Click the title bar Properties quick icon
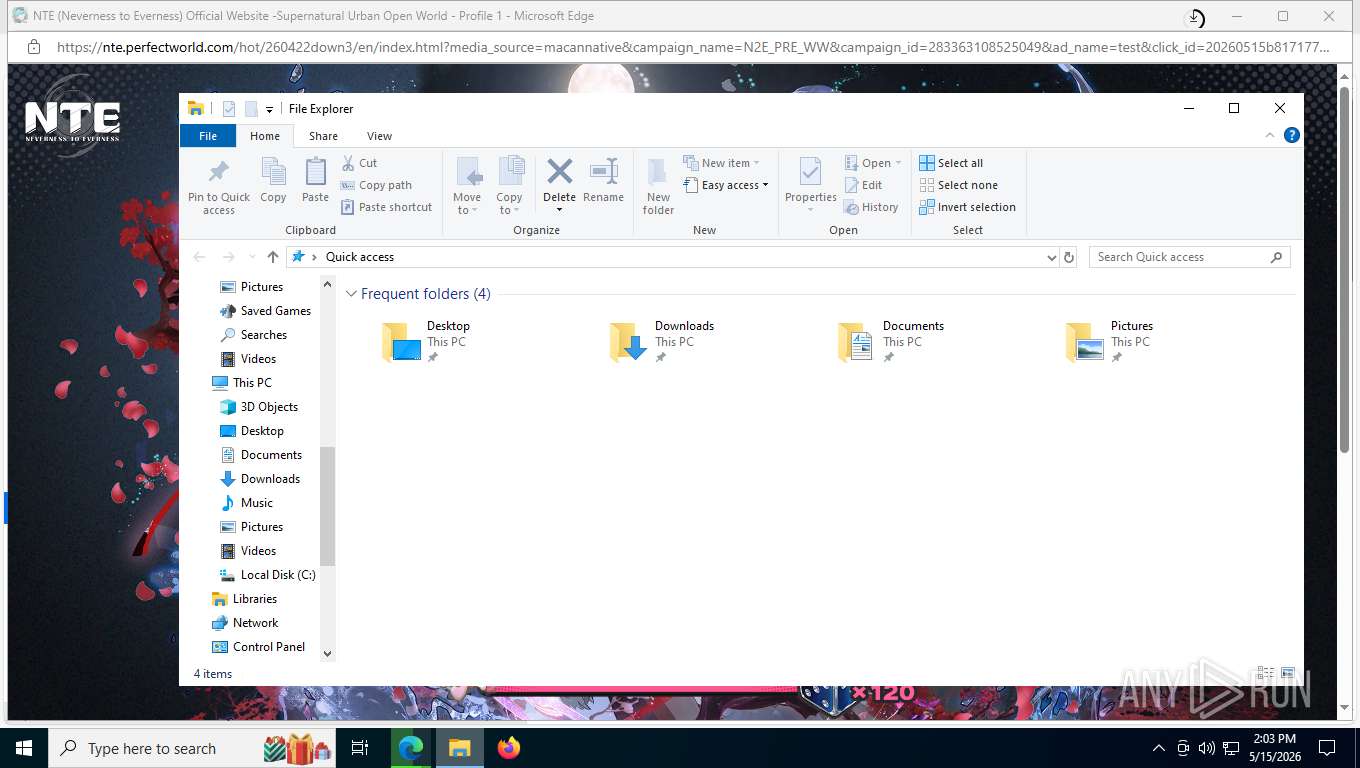Viewport: 1360px width, 768px height. coord(229,109)
